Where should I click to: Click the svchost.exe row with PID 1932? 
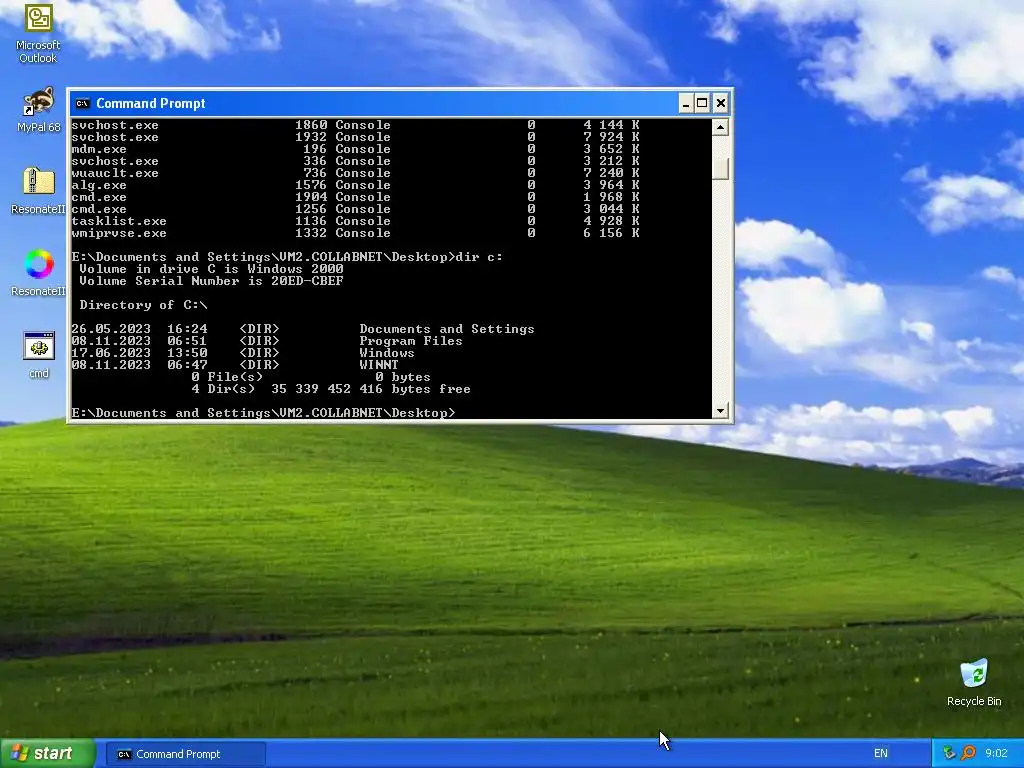pos(355,137)
